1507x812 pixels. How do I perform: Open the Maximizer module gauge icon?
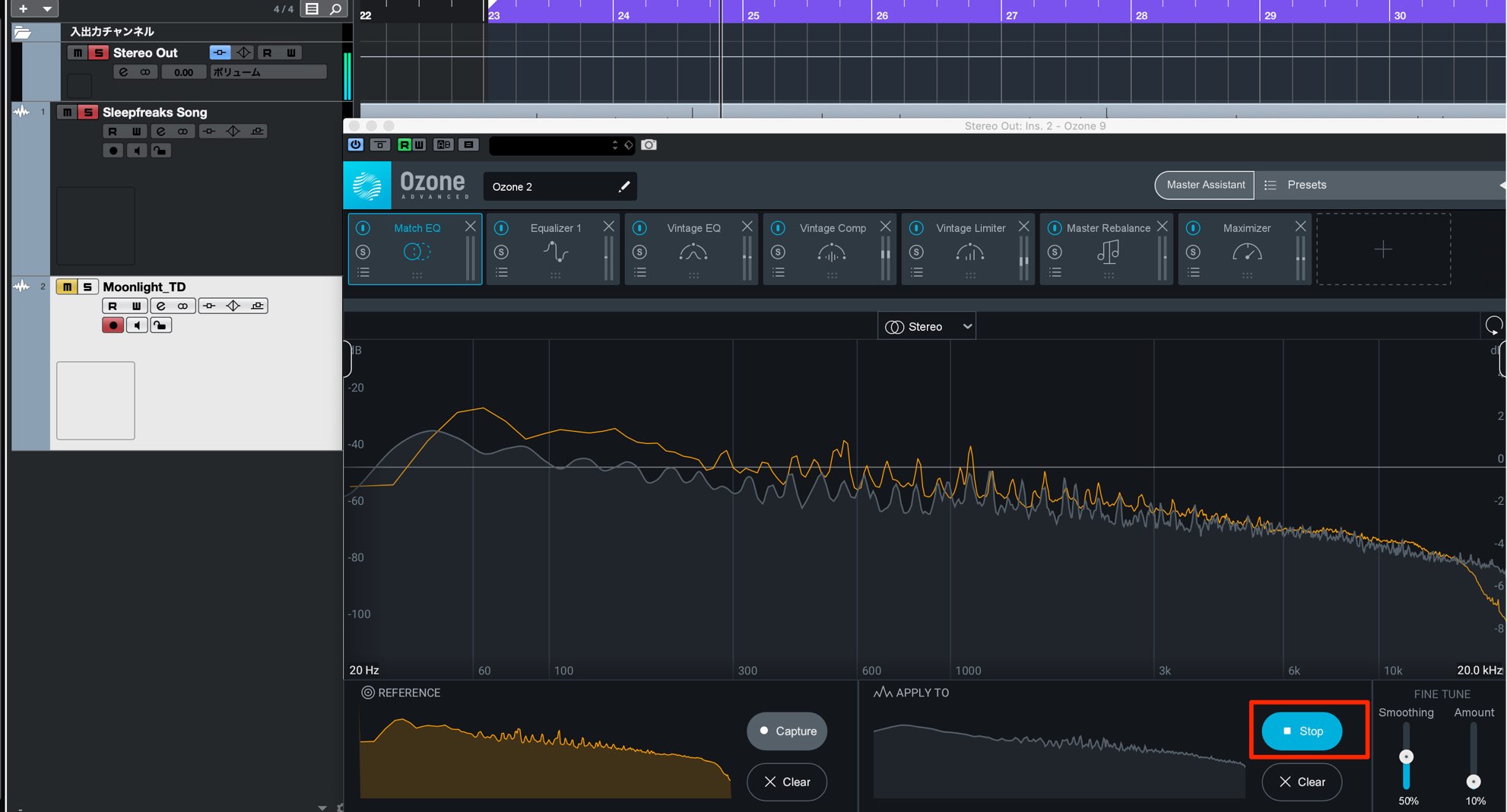pos(1247,252)
